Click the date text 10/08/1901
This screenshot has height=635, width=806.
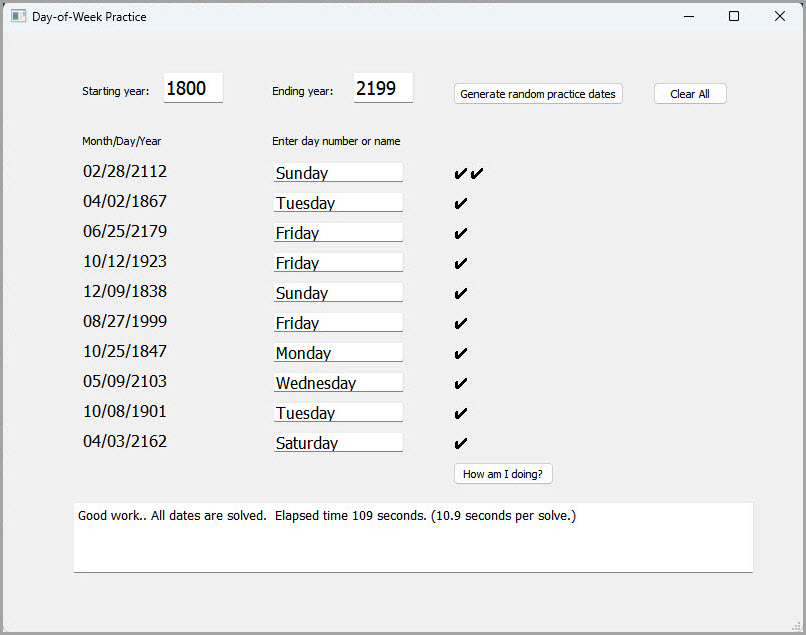pos(125,411)
